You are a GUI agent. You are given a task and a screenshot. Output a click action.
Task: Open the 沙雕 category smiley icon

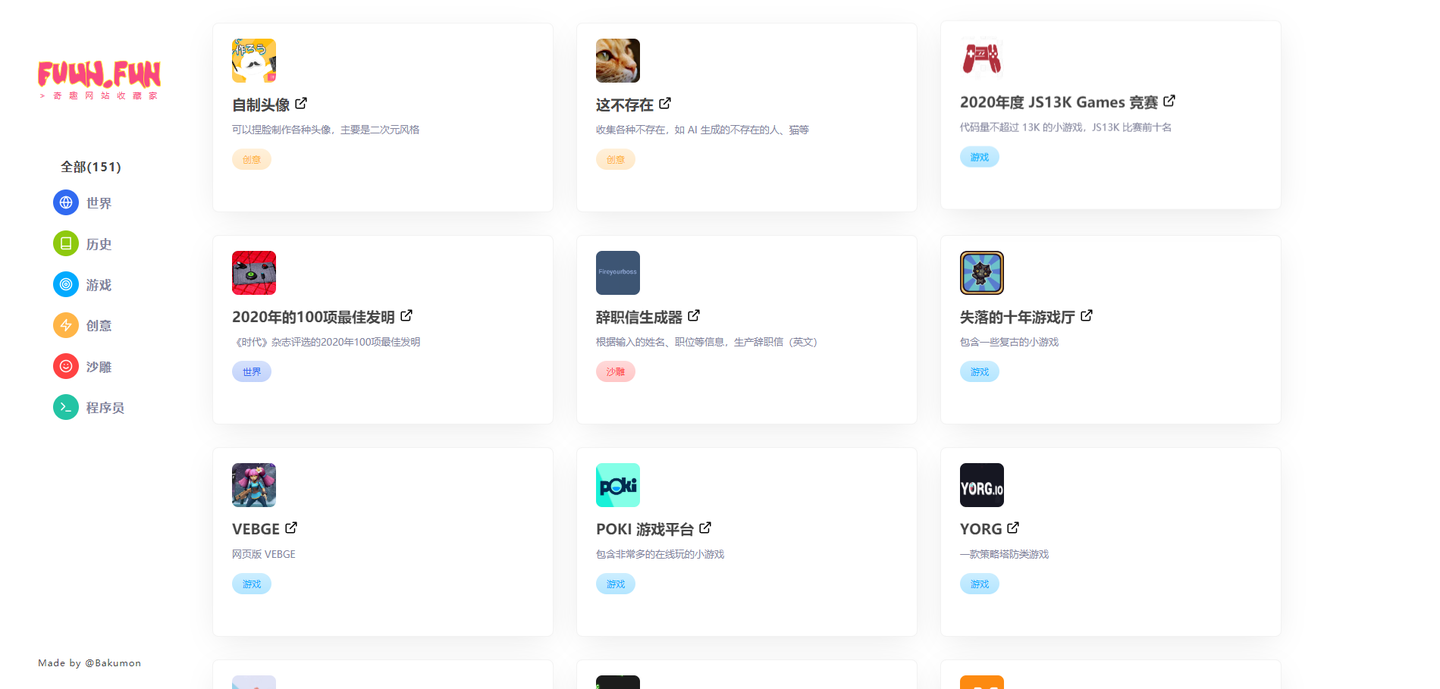point(66,367)
